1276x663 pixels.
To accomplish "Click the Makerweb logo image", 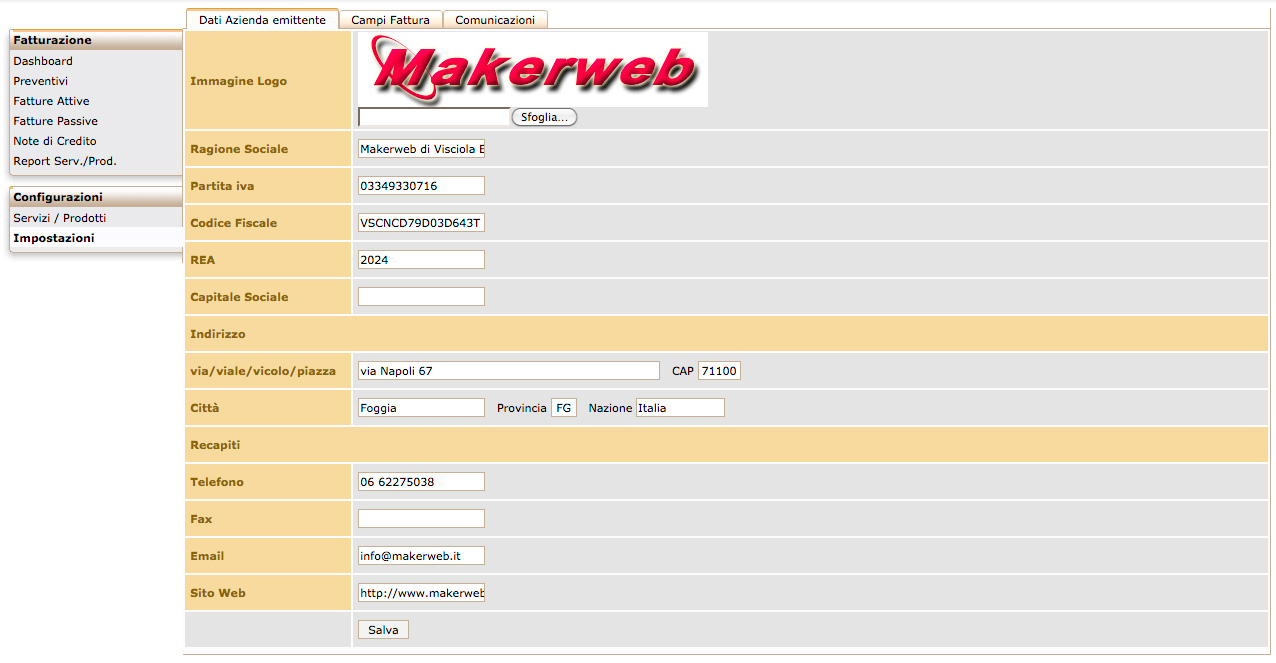I will (533, 69).
